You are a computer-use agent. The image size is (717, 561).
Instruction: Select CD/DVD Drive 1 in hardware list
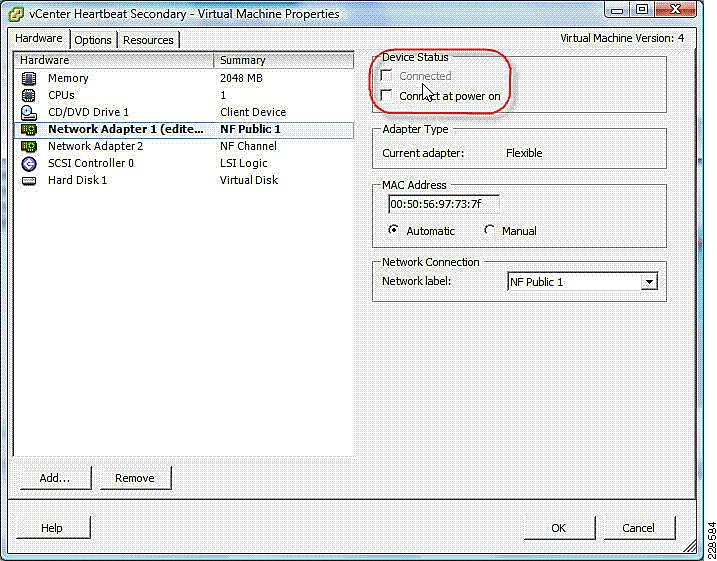(184, 112)
